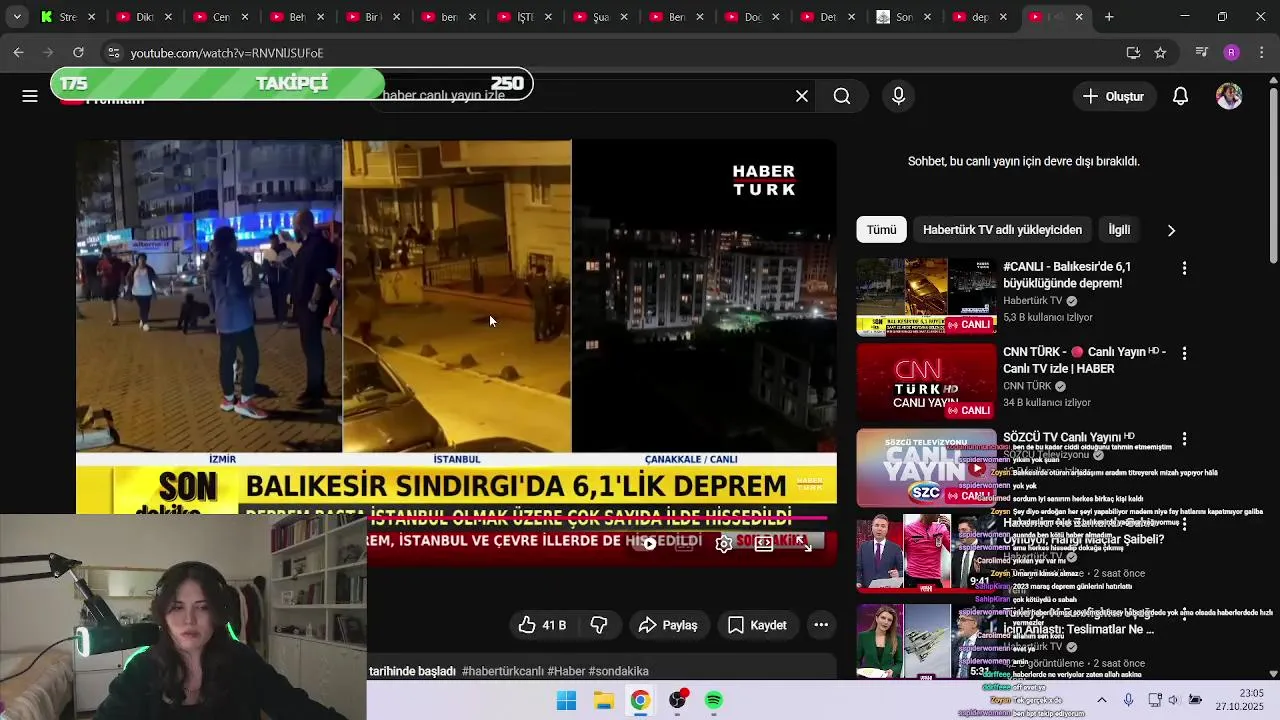Open the YouTube hamburger guide menu
Image resolution: width=1280 pixels, height=720 pixels.
point(30,96)
